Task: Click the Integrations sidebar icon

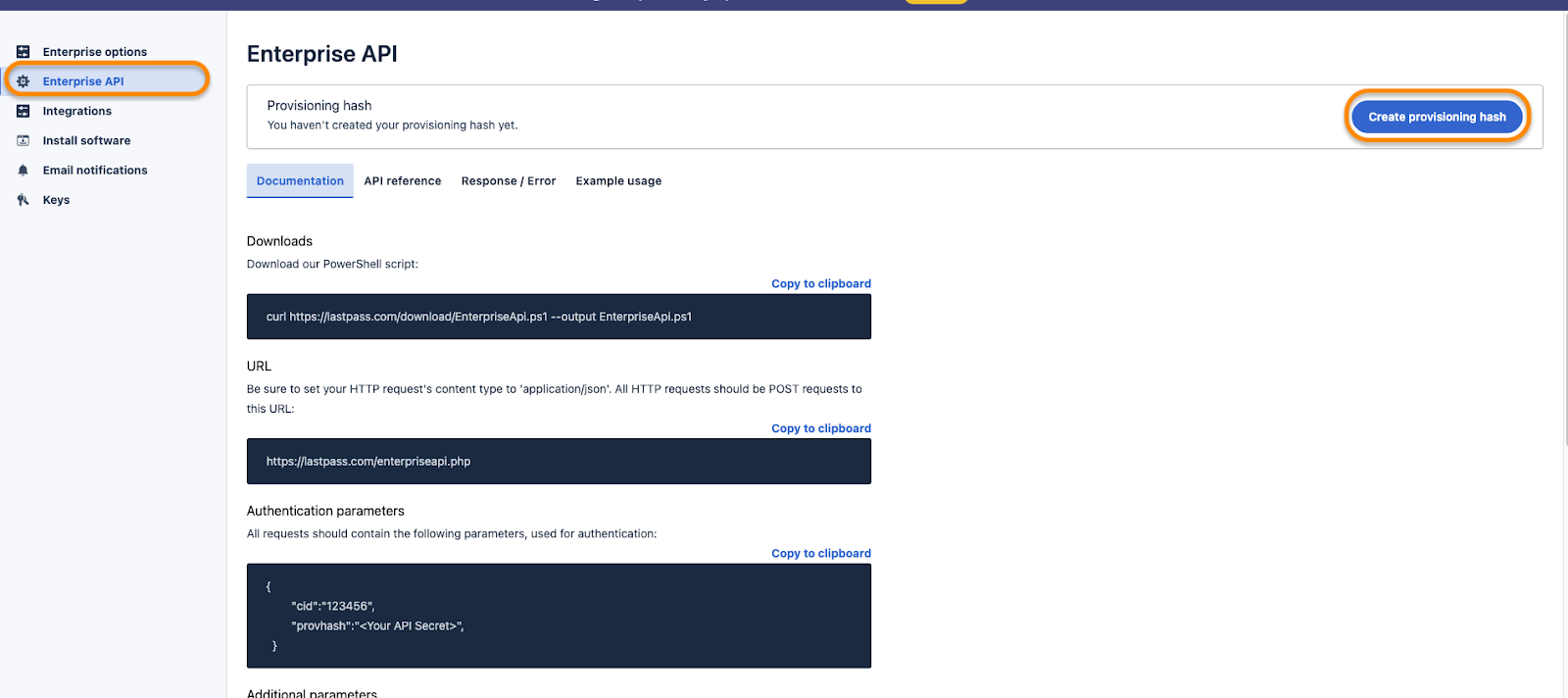Action: 23,111
